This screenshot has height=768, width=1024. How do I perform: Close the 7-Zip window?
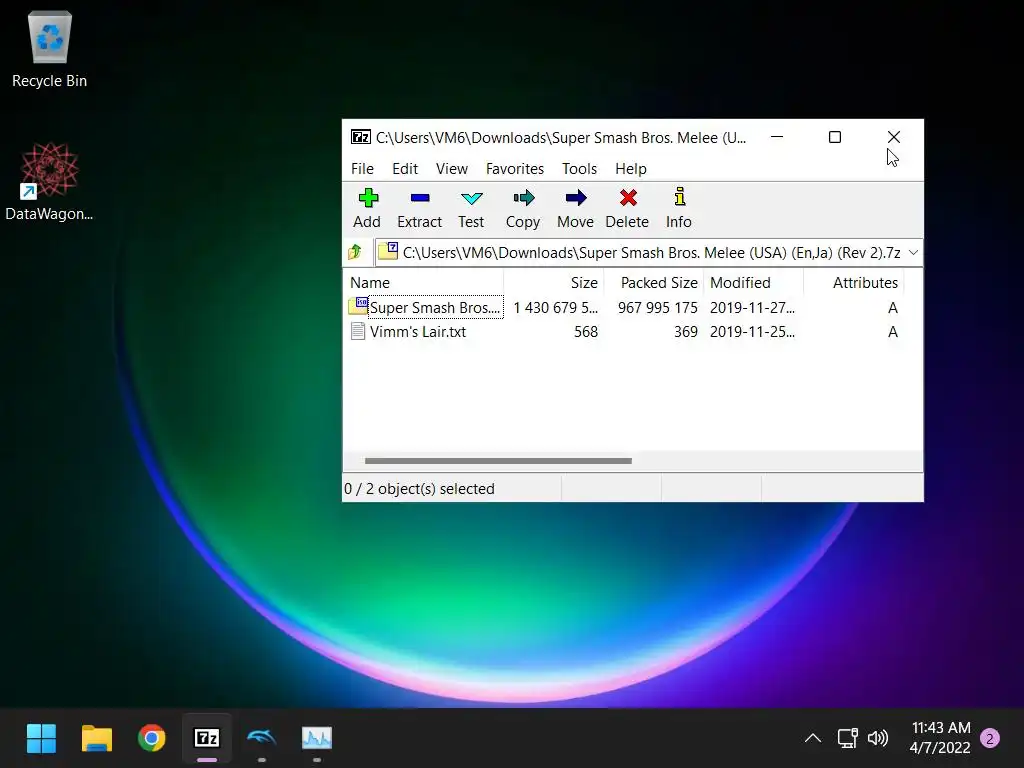894,137
